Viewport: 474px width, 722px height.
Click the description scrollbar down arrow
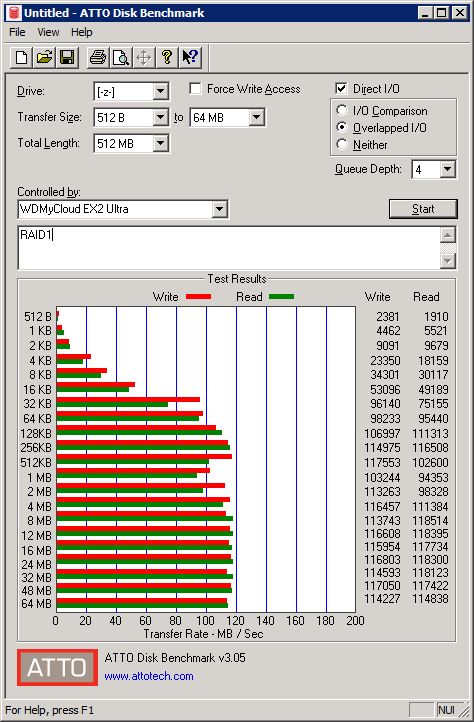(x=448, y=261)
